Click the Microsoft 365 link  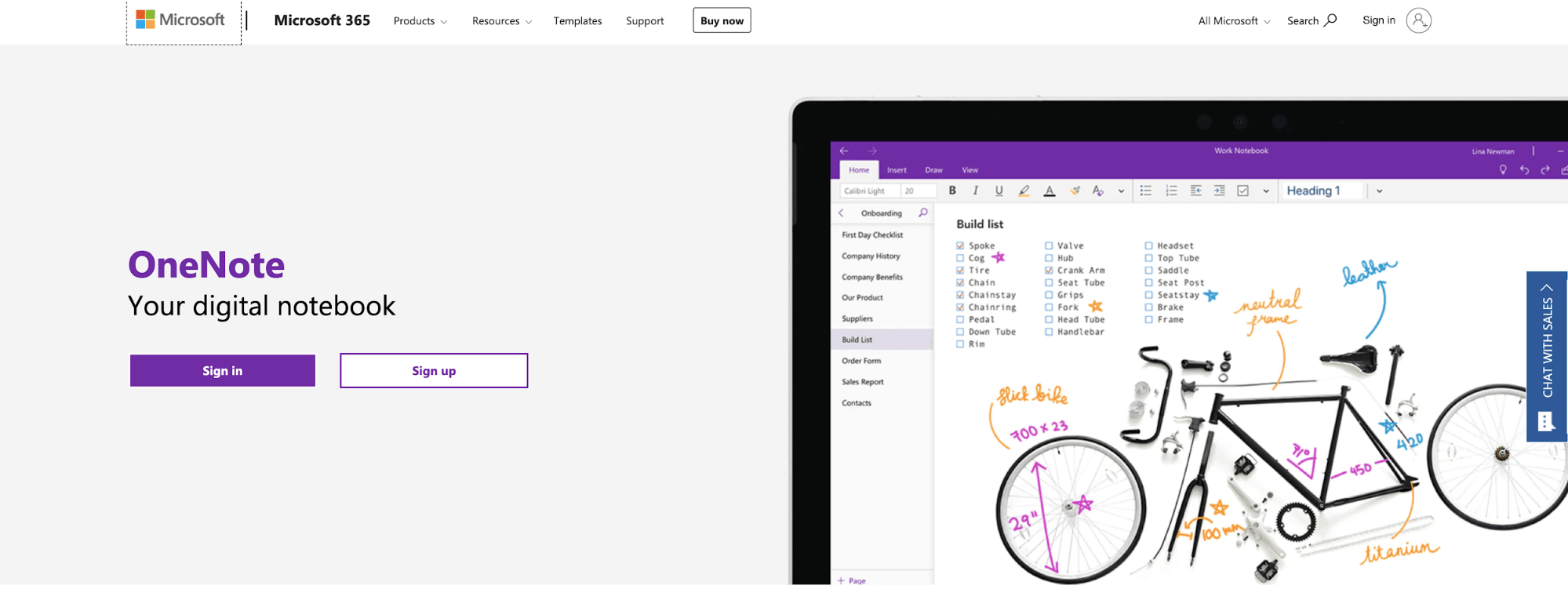(x=322, y=20)
